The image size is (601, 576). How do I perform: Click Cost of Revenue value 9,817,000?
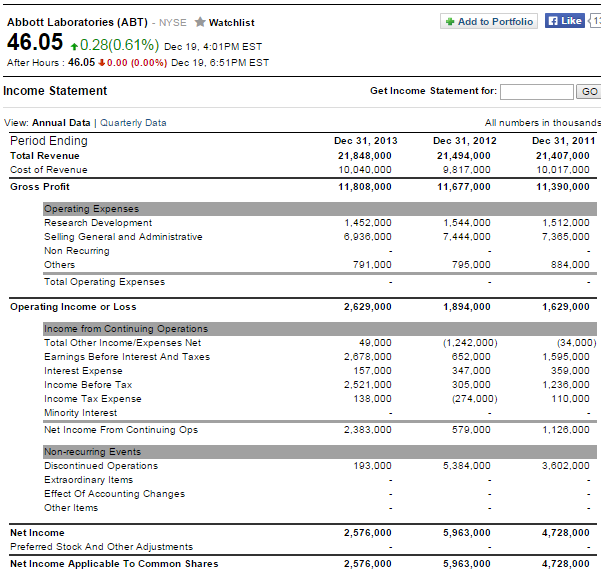pyautogui.click(x=466, y=170)
